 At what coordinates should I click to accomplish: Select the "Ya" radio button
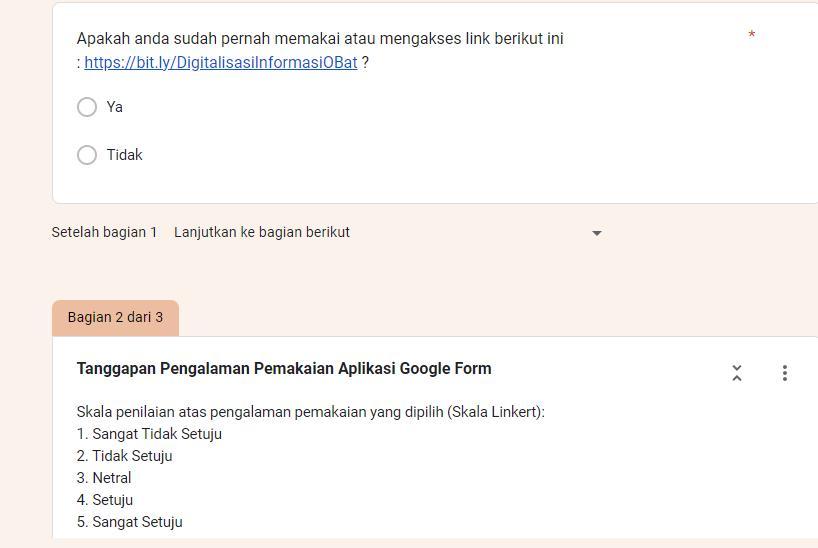[x=87, y=107]
